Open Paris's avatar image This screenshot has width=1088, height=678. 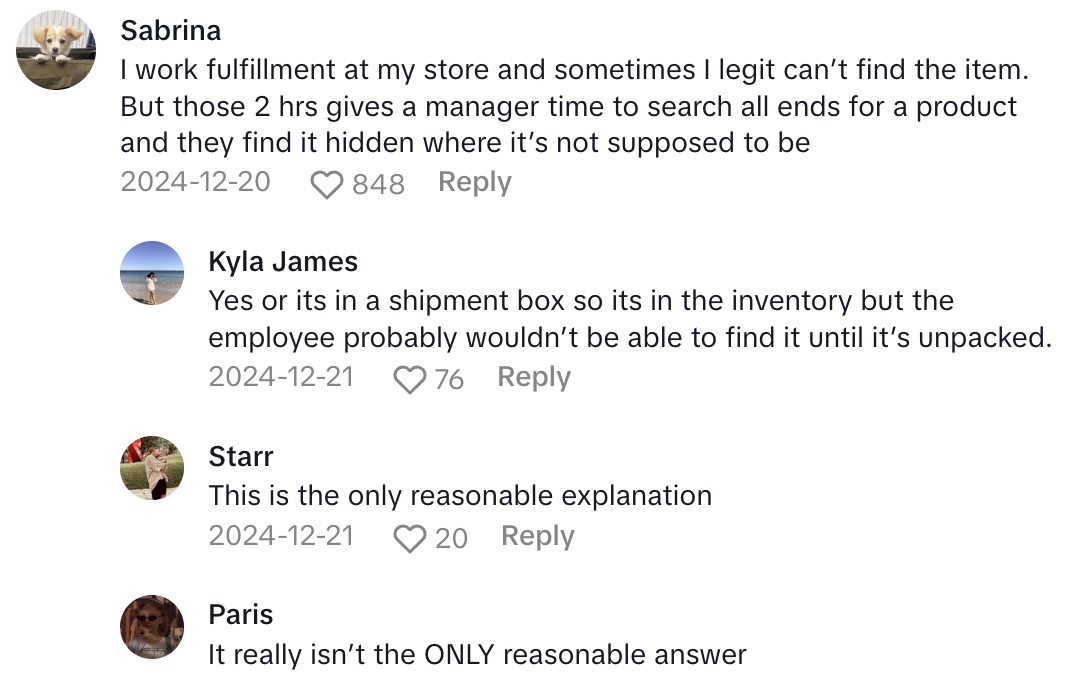click(152, 627)
